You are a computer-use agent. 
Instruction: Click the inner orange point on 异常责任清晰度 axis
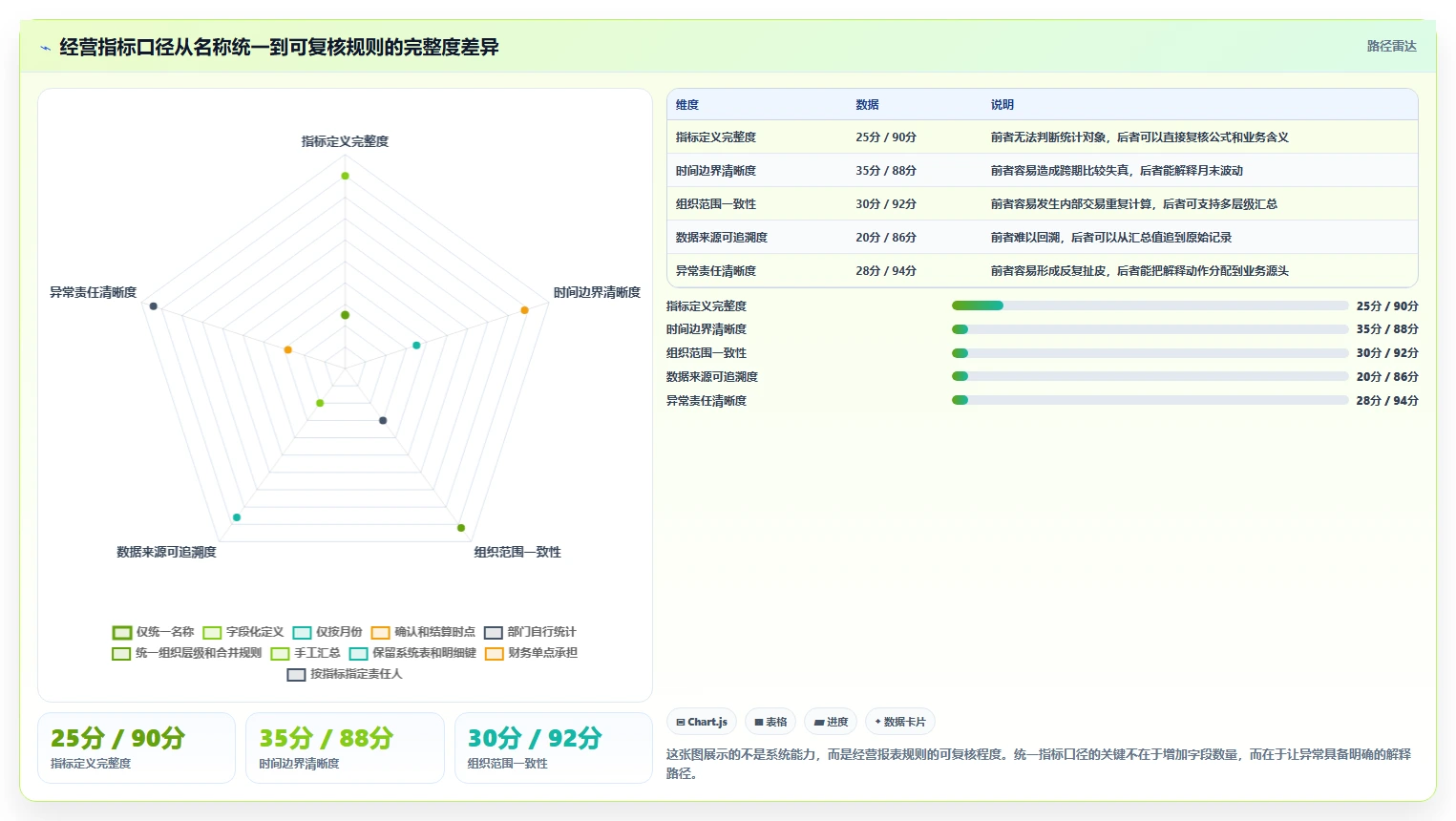click(287, 349)
